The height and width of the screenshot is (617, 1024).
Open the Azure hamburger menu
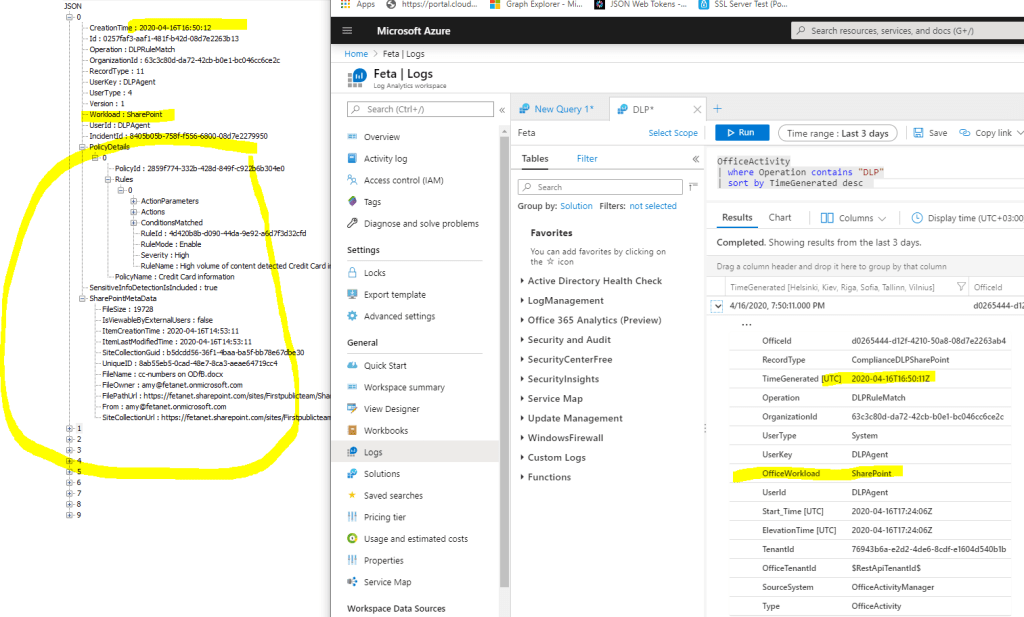347,30
